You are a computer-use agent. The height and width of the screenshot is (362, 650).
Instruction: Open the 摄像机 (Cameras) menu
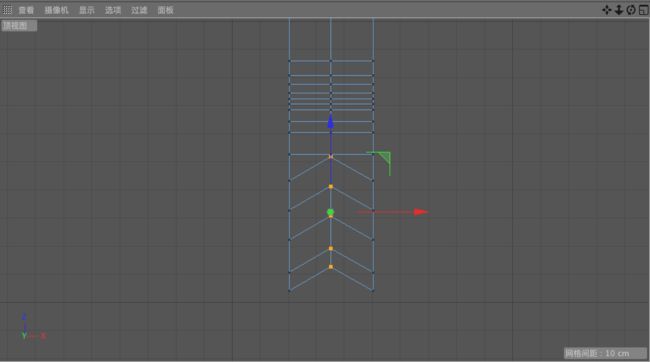pyautogui.click(x=56, y=10)
